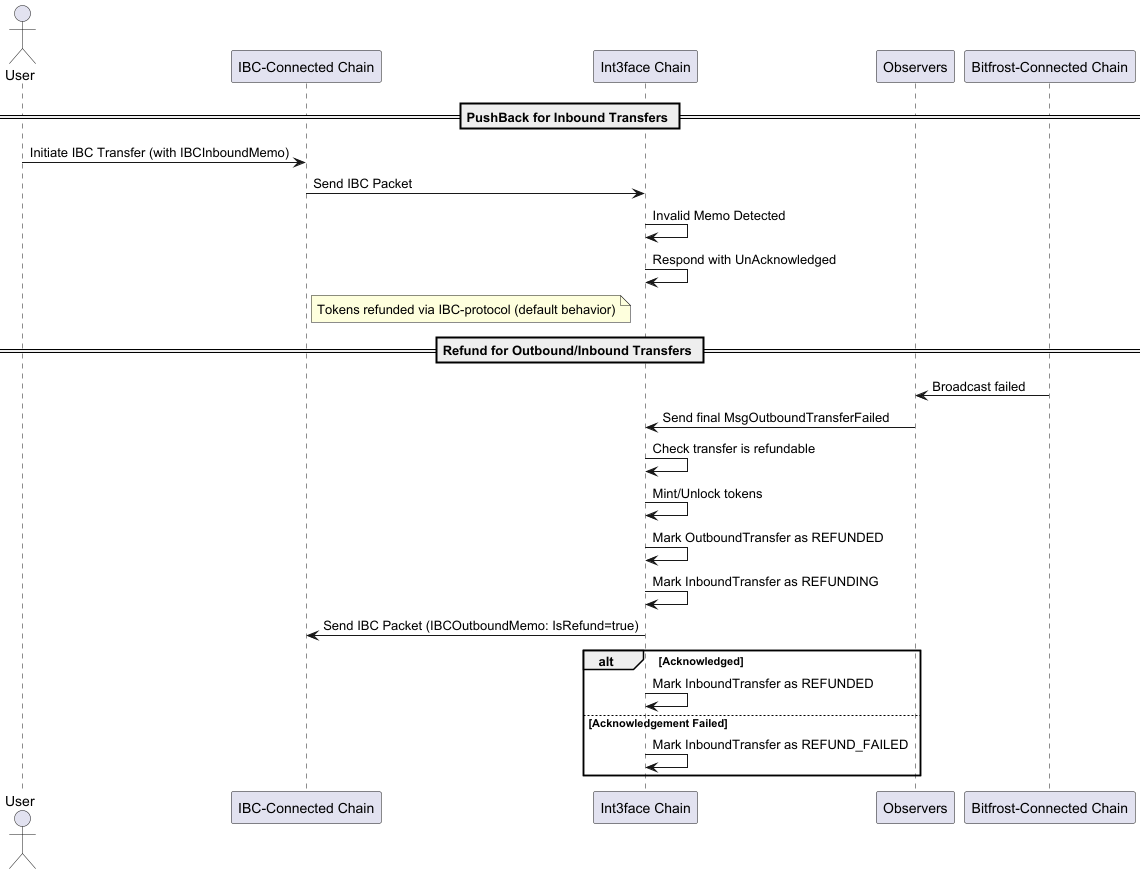Select the yellow note about tokens refunded
Screen dimensions: 1146x874
pos(470,310)
